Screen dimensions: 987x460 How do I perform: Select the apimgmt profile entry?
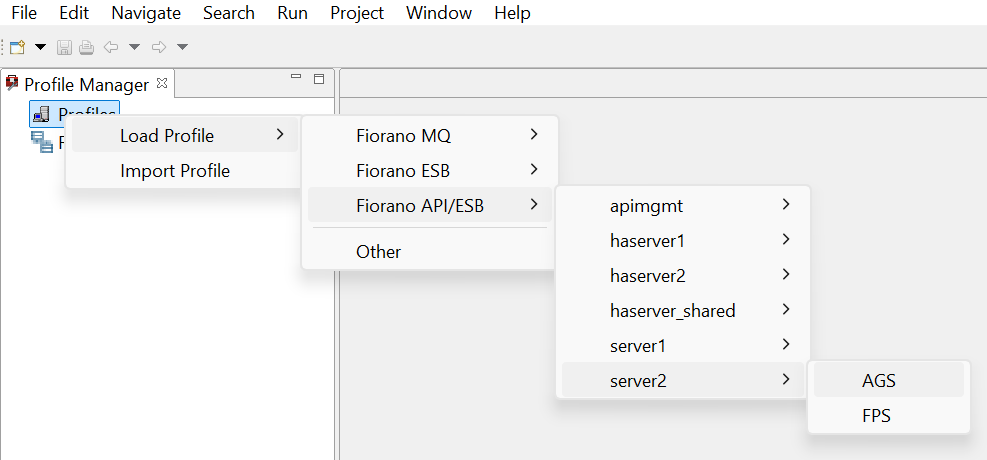683,205
